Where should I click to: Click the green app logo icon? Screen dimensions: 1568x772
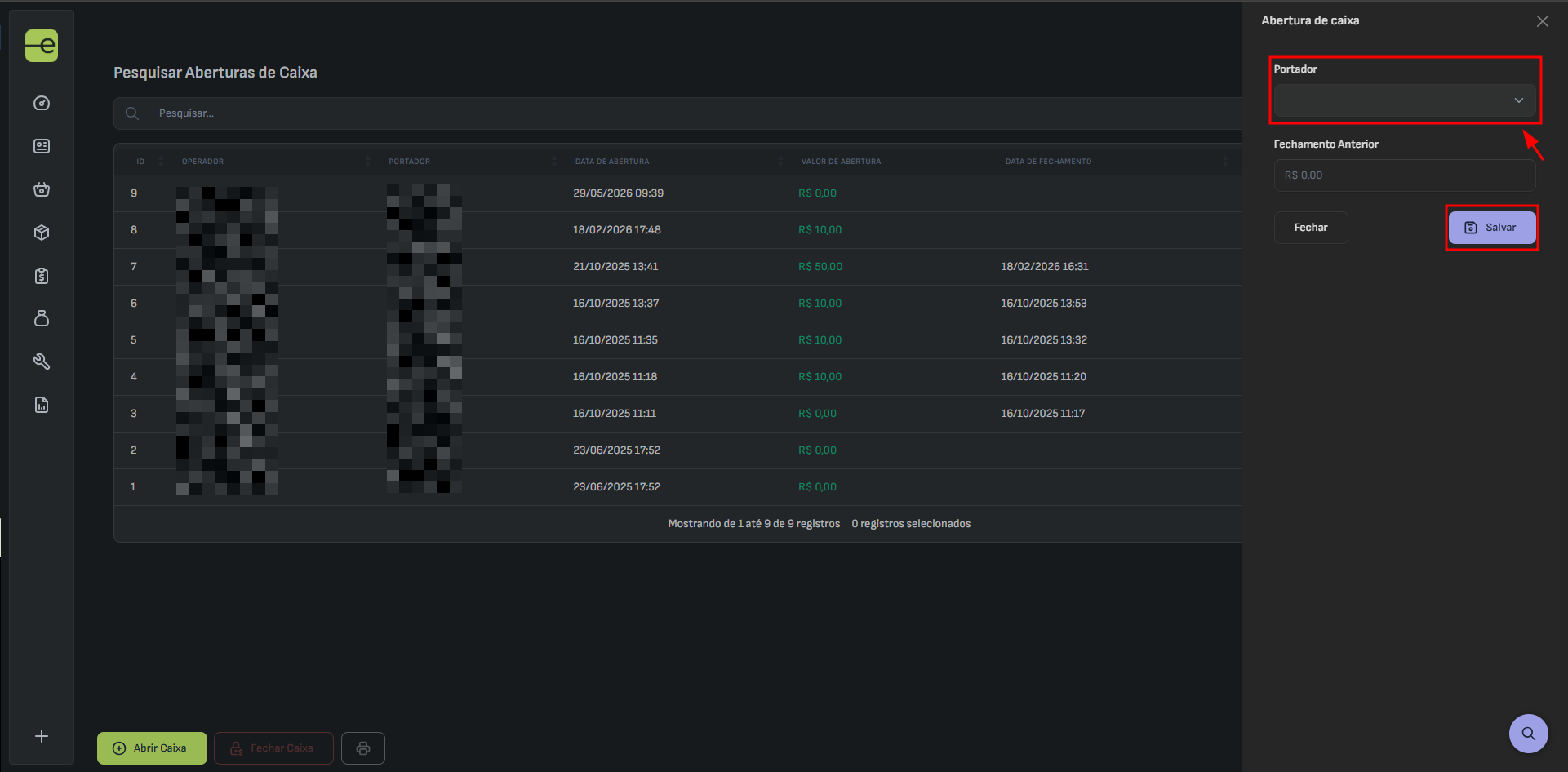pos(42,46)
